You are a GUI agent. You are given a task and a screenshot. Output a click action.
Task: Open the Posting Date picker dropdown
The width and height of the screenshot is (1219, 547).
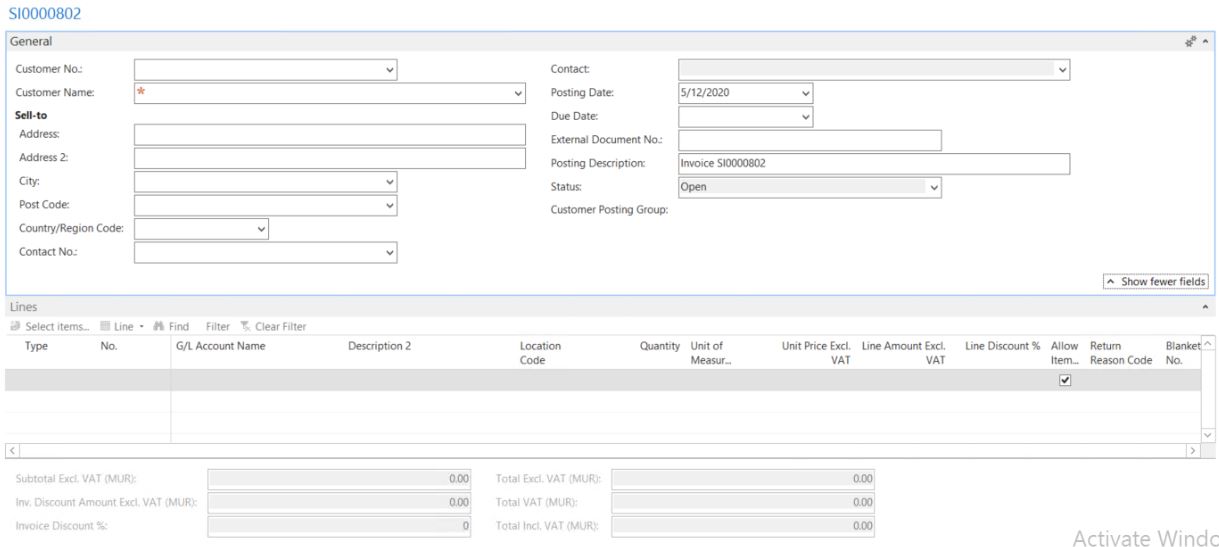click(x=806, y=93)
